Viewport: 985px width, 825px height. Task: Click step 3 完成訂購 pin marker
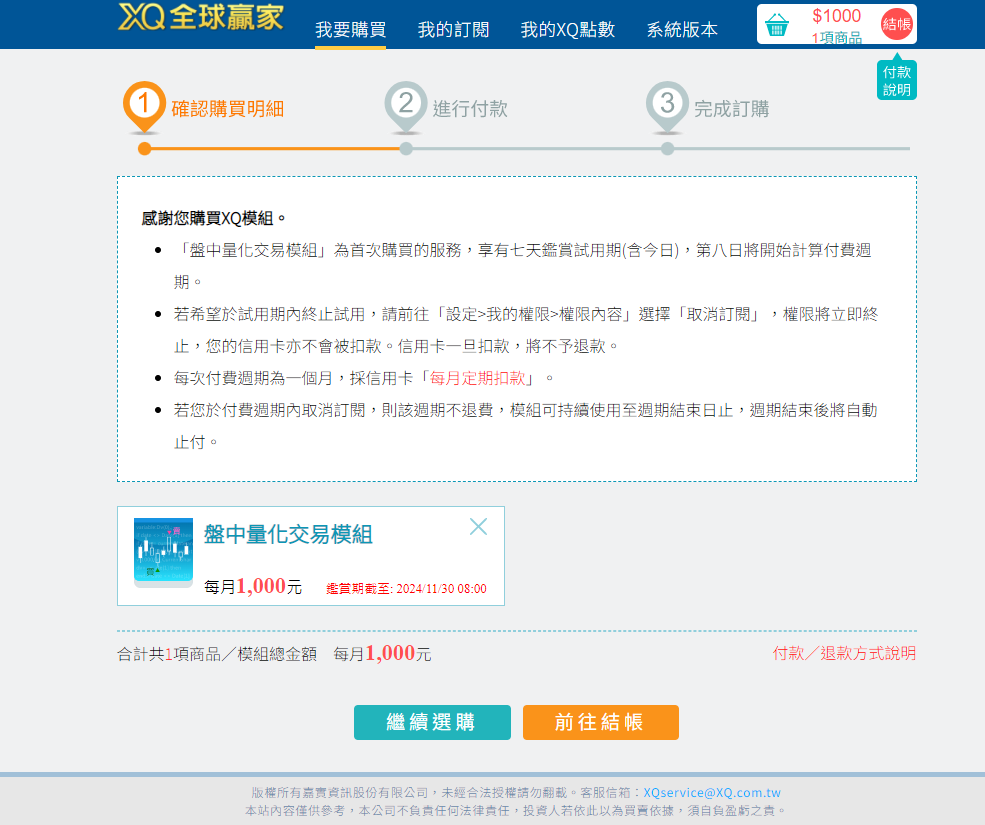click(667, 104)
